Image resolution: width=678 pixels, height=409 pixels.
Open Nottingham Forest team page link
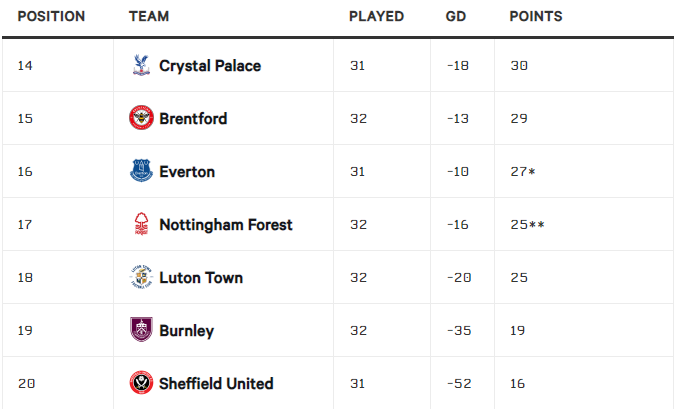click(226, 225)
